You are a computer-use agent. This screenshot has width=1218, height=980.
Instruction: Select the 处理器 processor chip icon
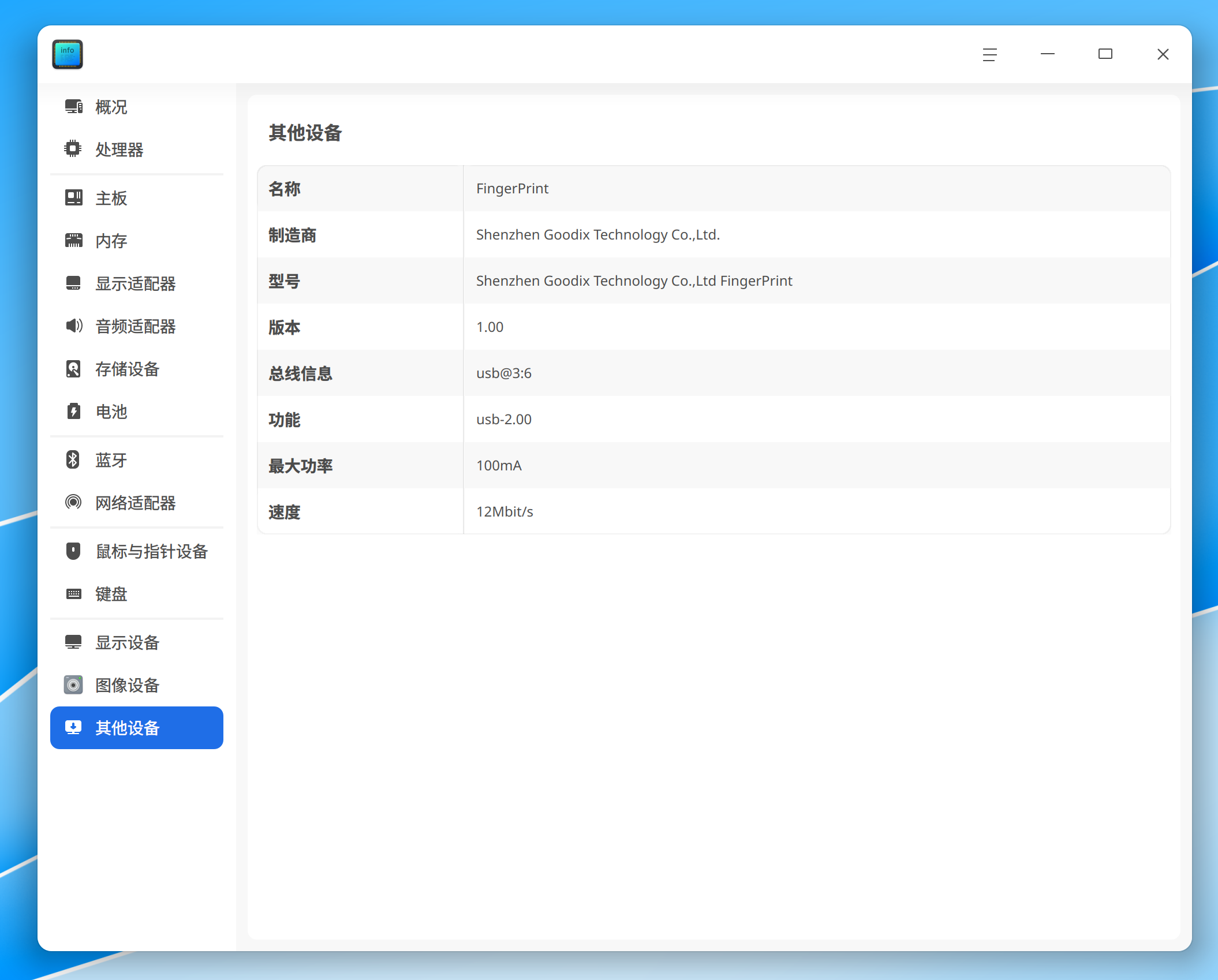point(73,149)
